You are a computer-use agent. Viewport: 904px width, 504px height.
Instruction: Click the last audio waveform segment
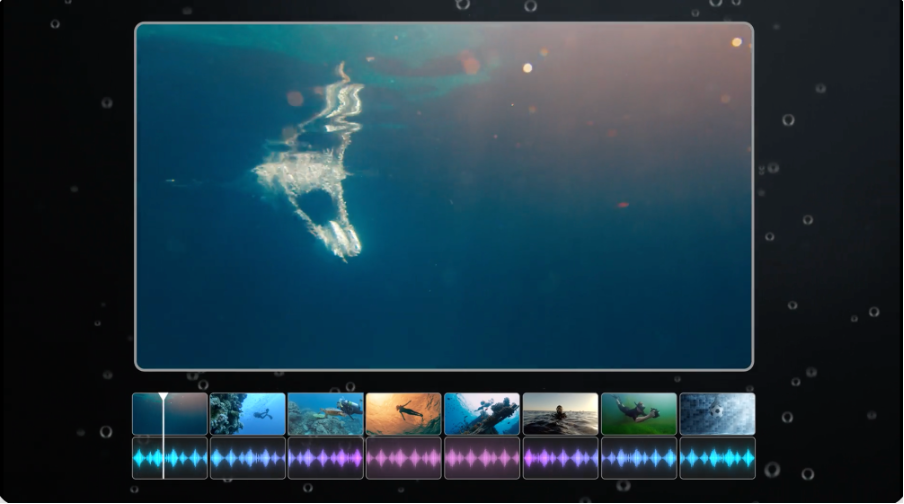coord(717,458)
